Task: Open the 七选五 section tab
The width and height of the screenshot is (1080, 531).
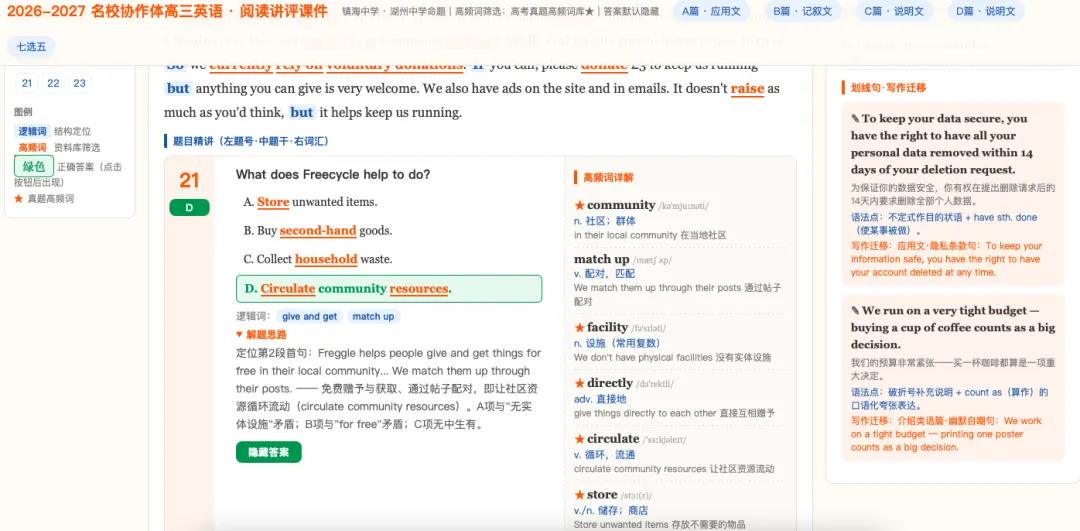Action: pyautogui.click(x=32, y=47)
